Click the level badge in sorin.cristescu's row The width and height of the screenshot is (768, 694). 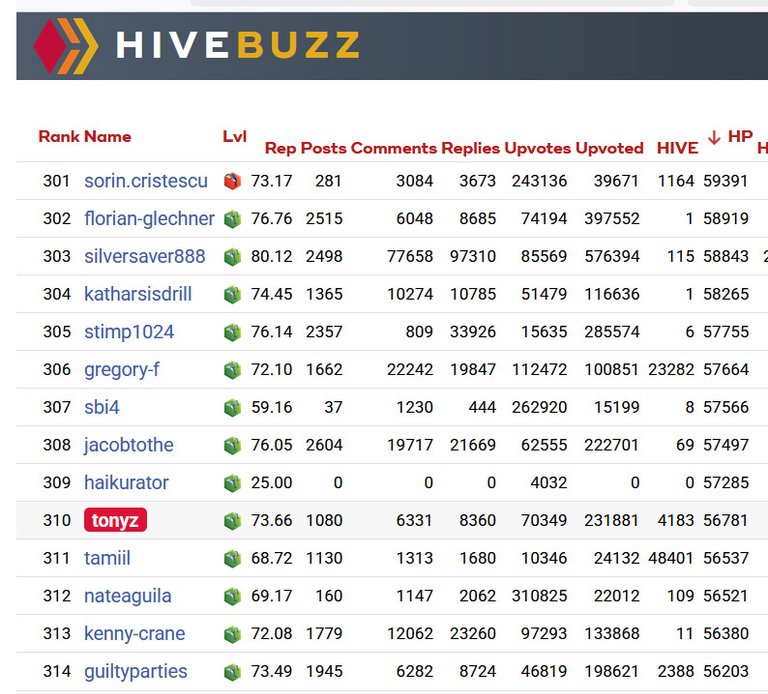click(x=232, y=181)
